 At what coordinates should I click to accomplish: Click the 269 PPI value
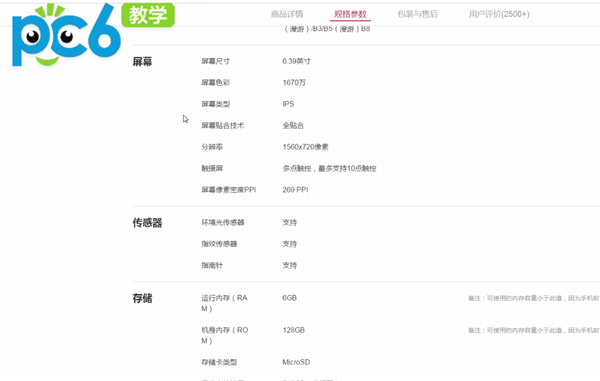tap(295, 190)
